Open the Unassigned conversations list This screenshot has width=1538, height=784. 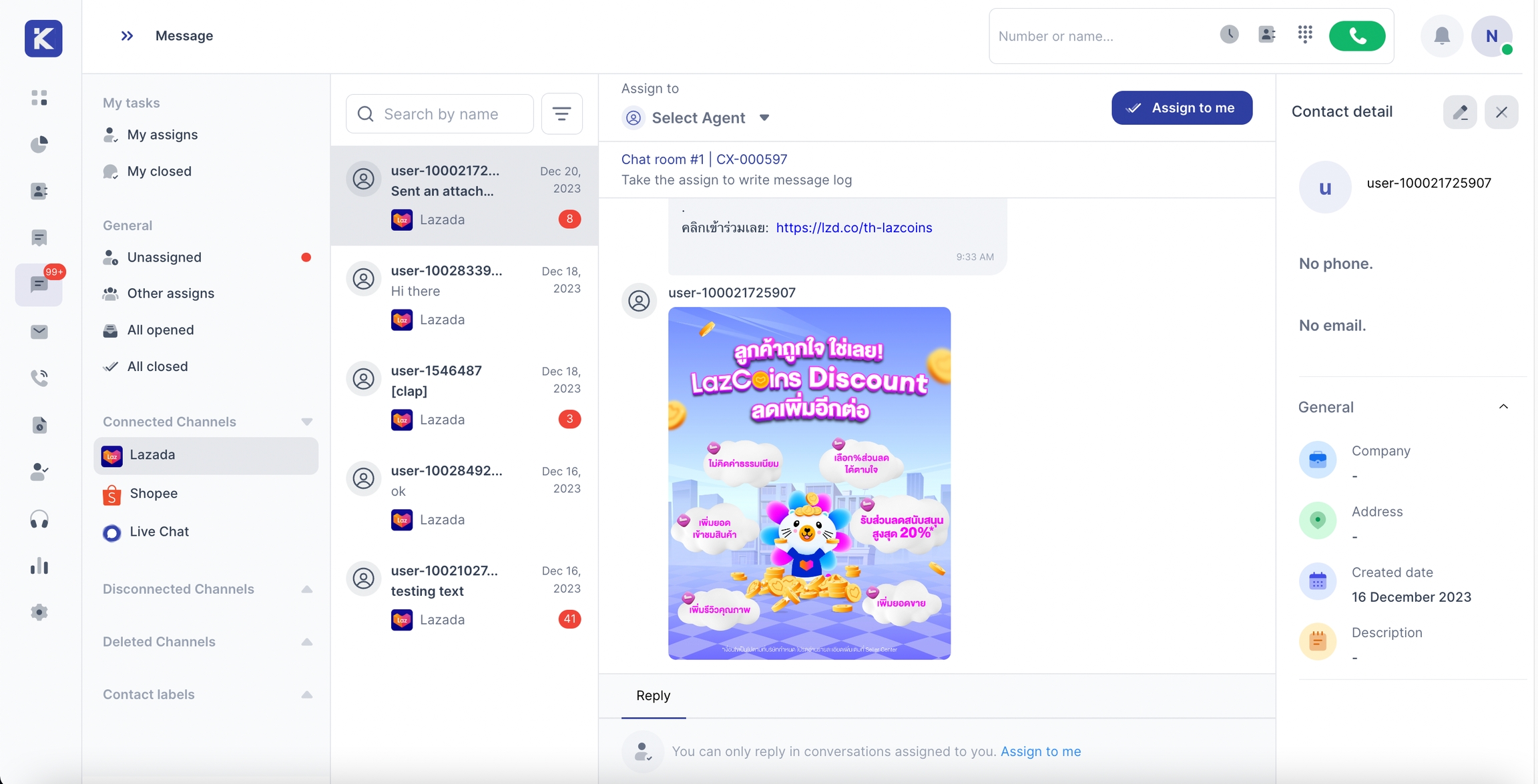[164, 258]
